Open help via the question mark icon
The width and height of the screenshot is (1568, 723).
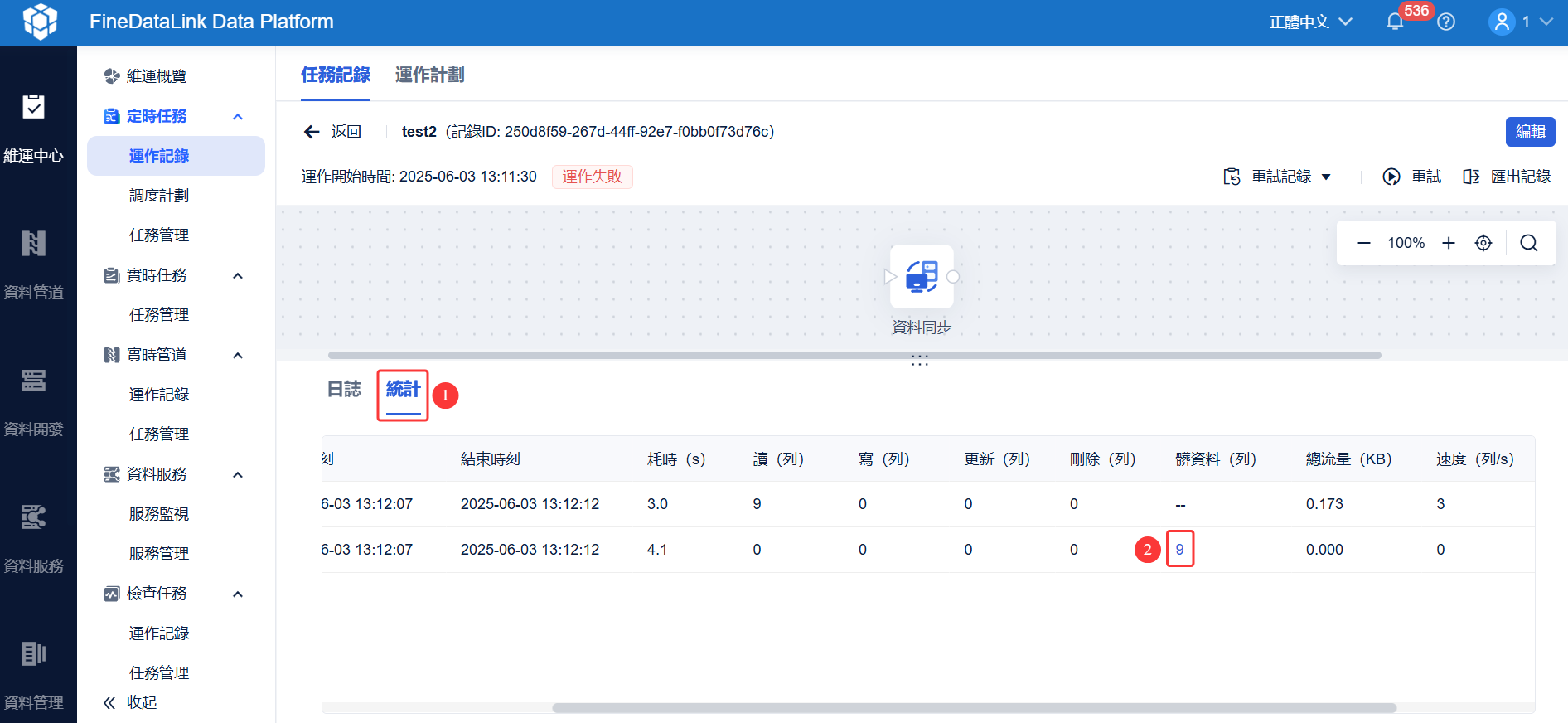1446,22
